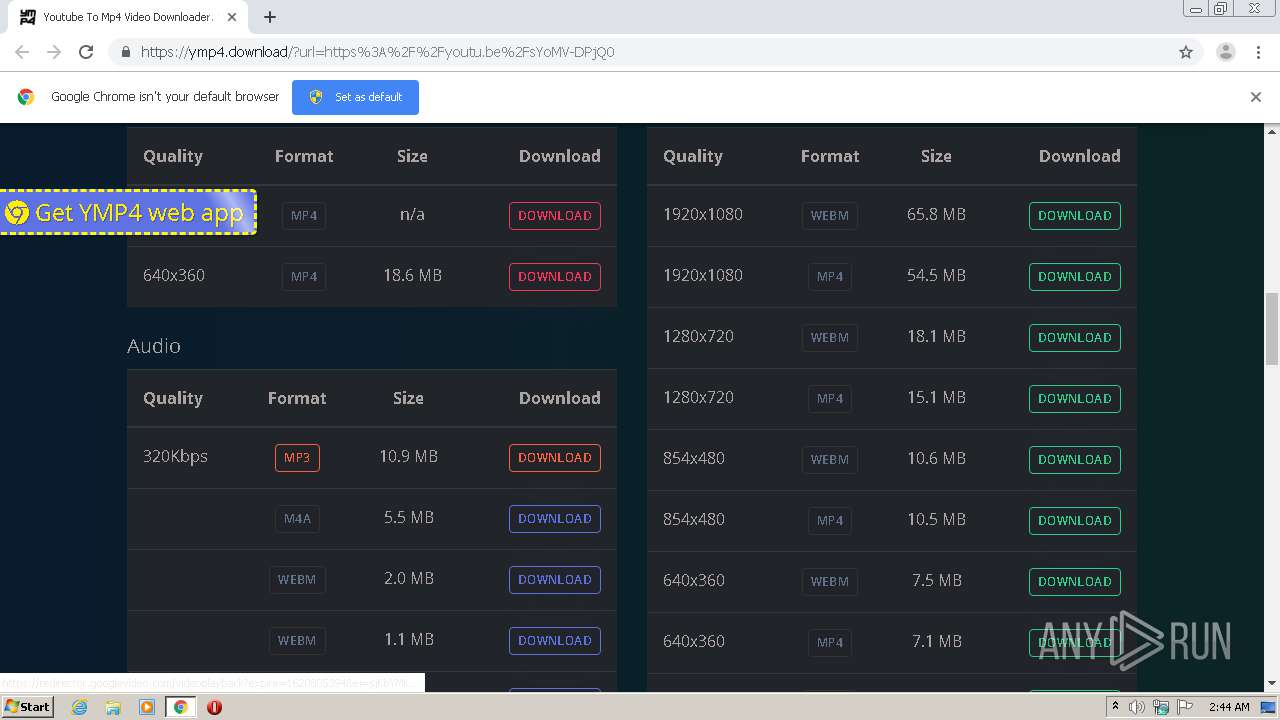Download the 10.6 MB 854x480 WEBM

point(1075,460)
